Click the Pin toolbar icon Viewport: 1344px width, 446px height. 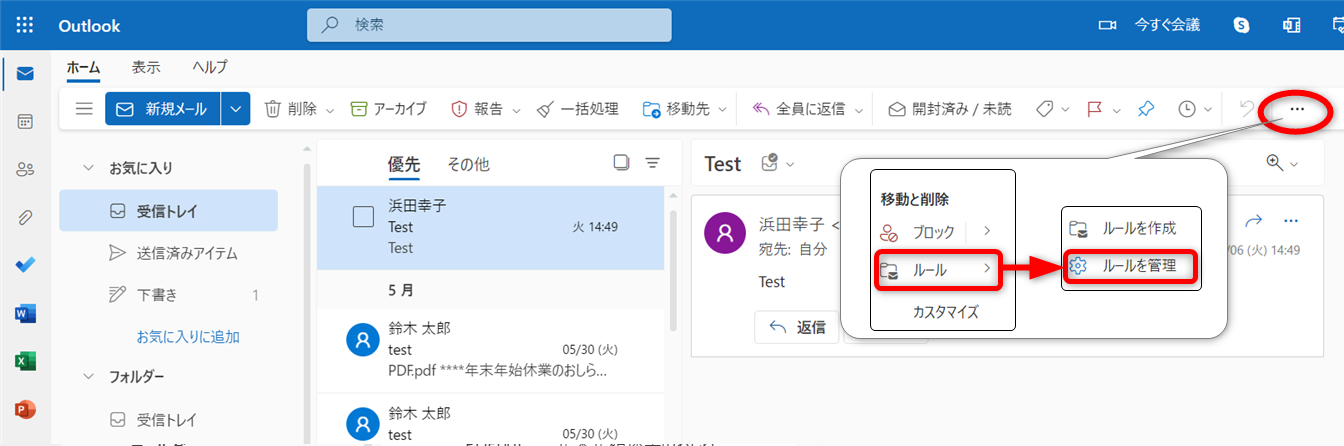1146,109
